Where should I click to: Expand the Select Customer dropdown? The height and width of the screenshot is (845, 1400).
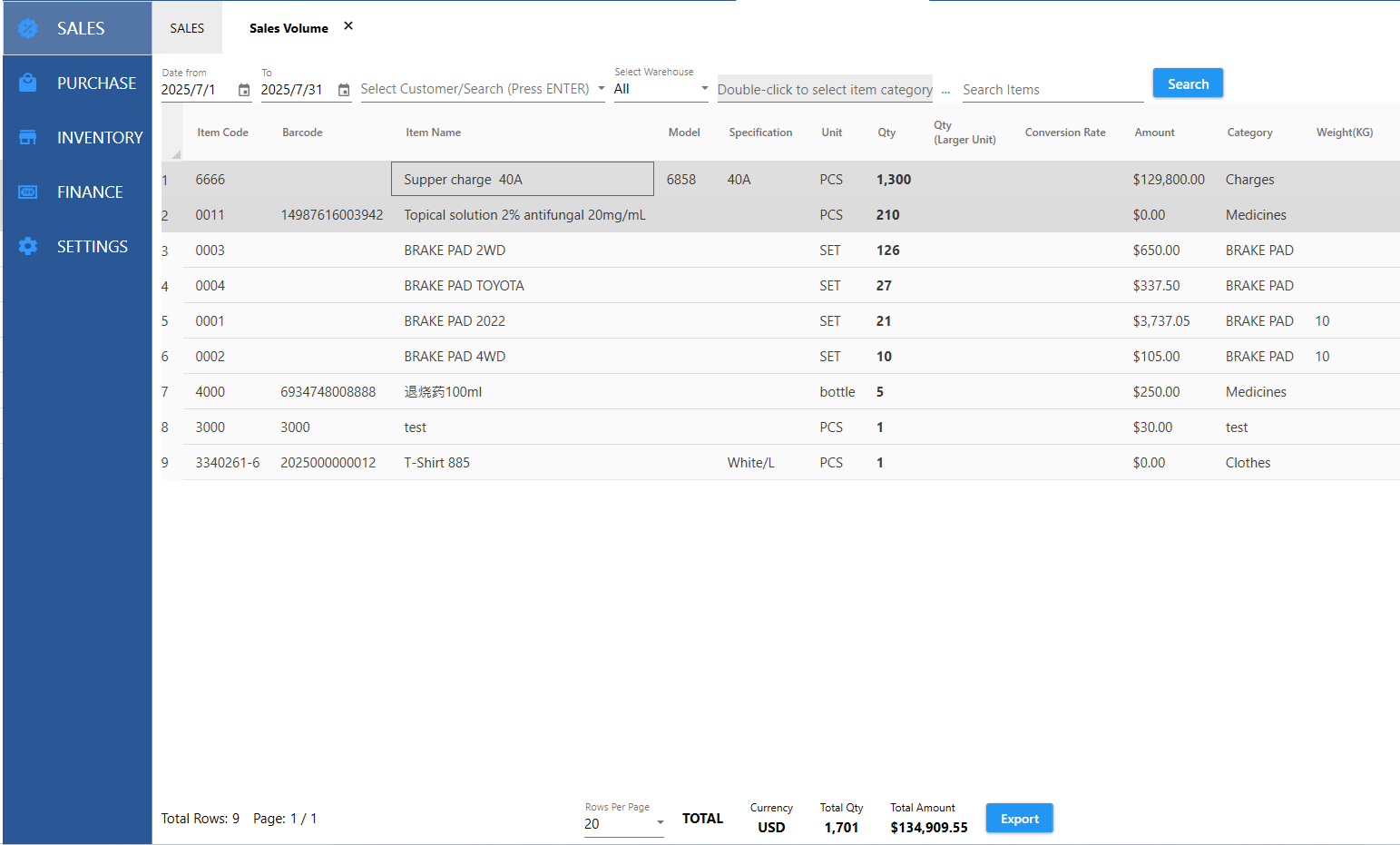coord(601,89)
